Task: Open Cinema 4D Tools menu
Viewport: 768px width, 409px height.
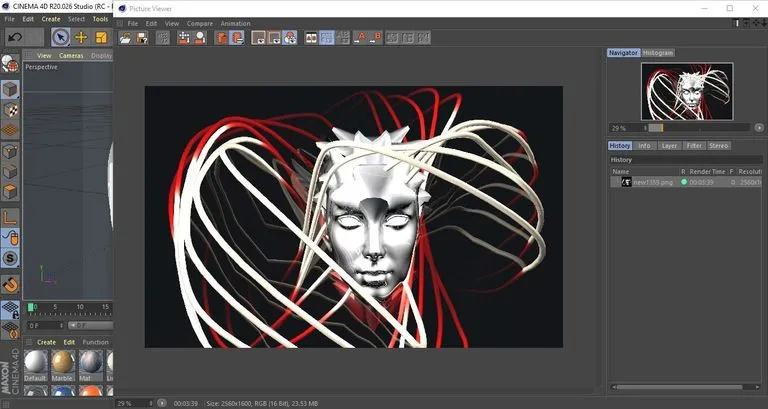Action: tap(100, 19)
